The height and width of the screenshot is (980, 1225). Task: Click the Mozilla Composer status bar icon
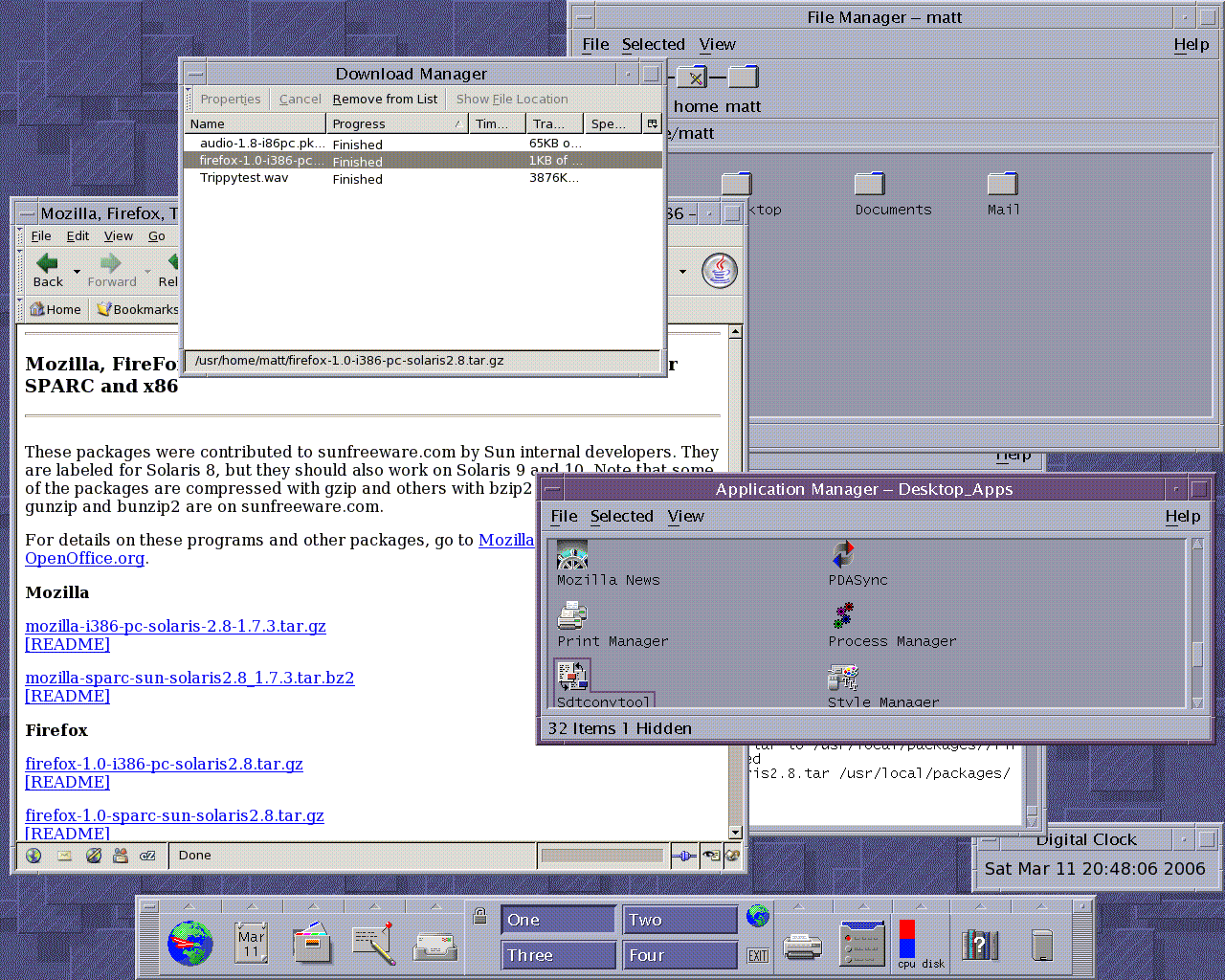[93, 856]
